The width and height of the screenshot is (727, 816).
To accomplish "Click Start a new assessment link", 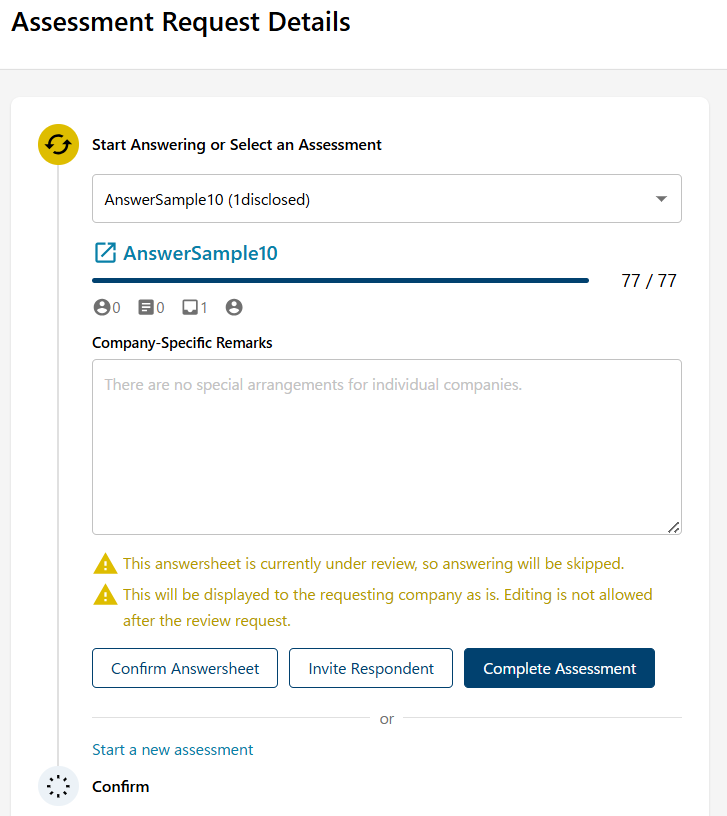I will click(172, 750).
